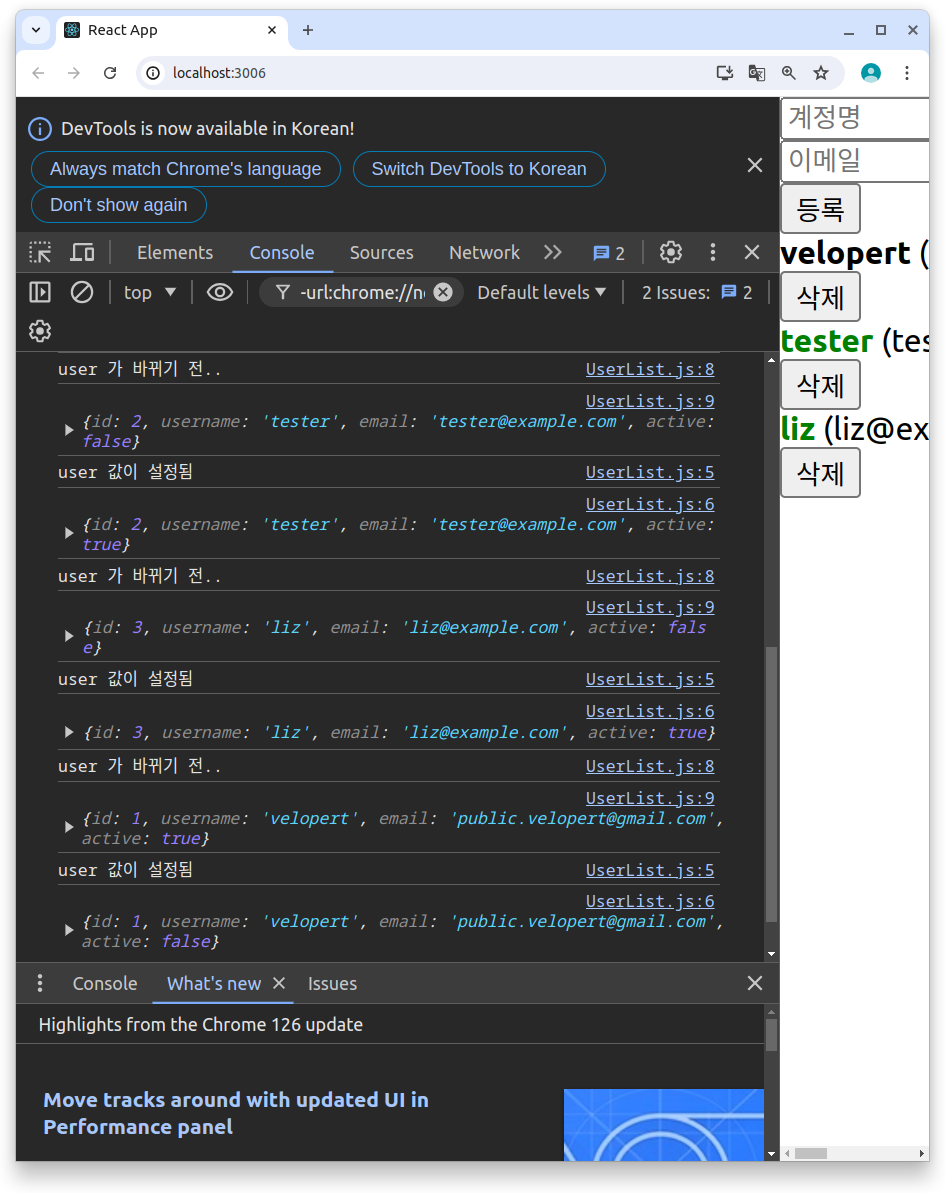The image size is (945, 1193).
Task: Open the zoom magnifier icon
Action: point(789,73)
